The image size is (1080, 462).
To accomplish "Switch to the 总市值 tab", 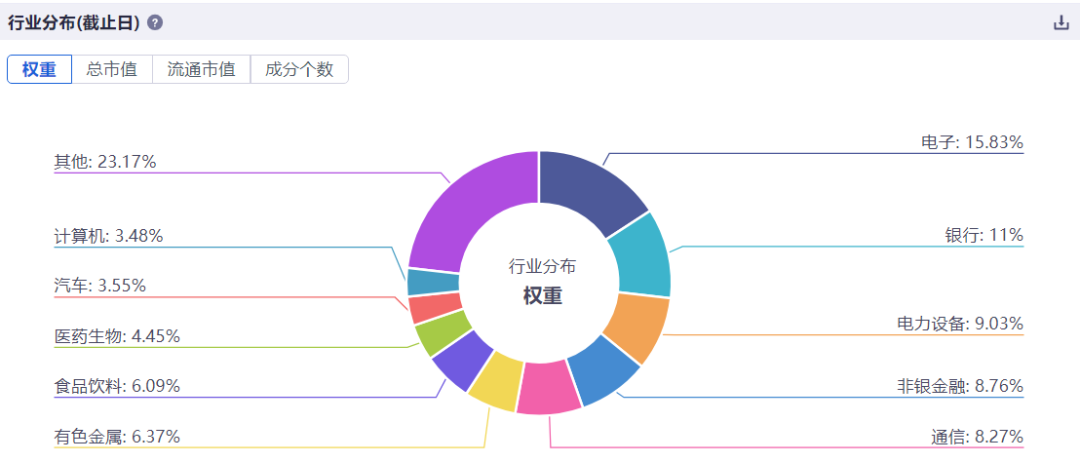I will tap(112, 70).
